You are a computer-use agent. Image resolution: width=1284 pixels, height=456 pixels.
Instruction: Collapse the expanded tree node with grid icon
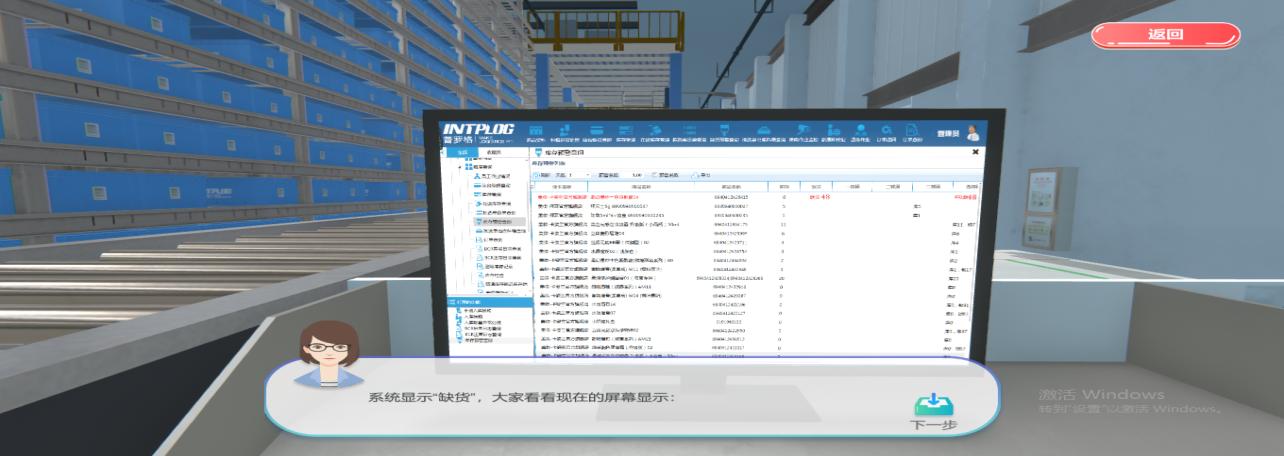[460, 167]
